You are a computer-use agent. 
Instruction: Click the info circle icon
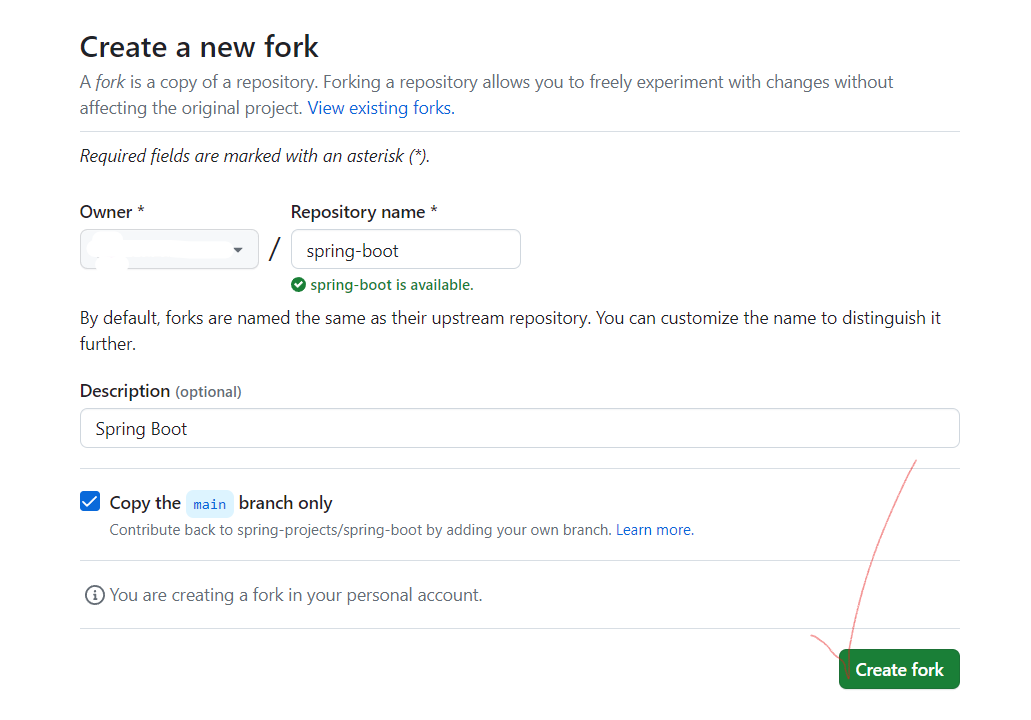pyautogui.click(x=95, y=595)
